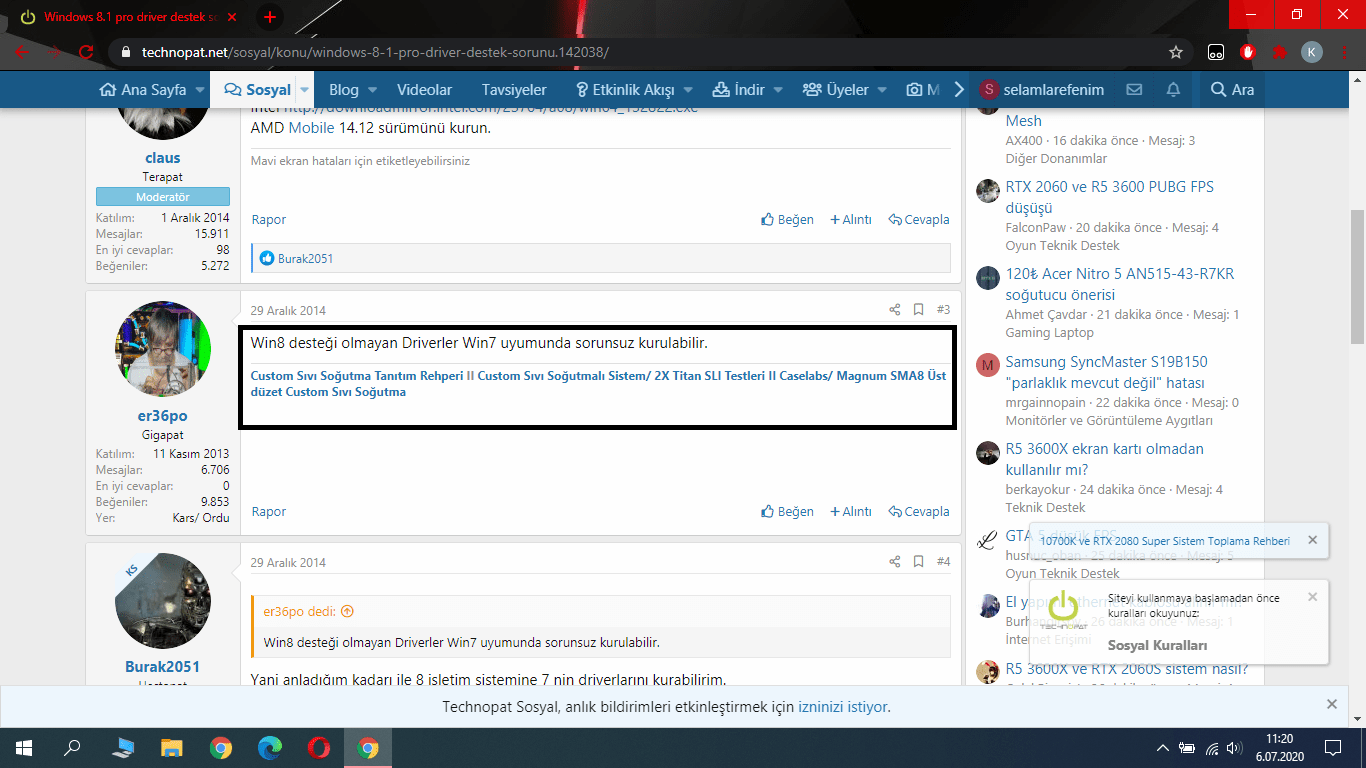Viewport: 1366px width, 768px height.
Task: Open the Custom Sıvı Soğutma Tanıtım Rehberi link
Action: click(355, 376)
